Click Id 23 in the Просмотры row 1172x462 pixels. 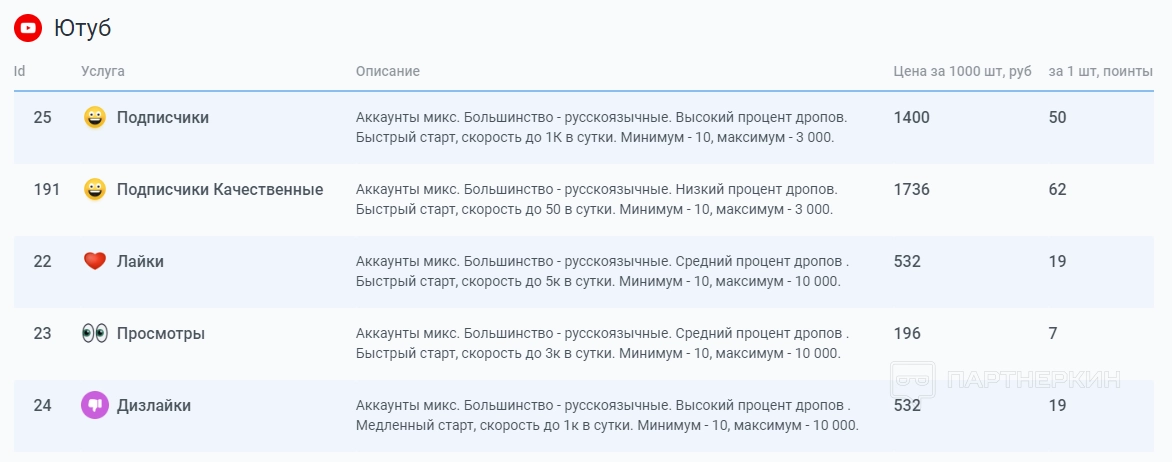(42, 334)
